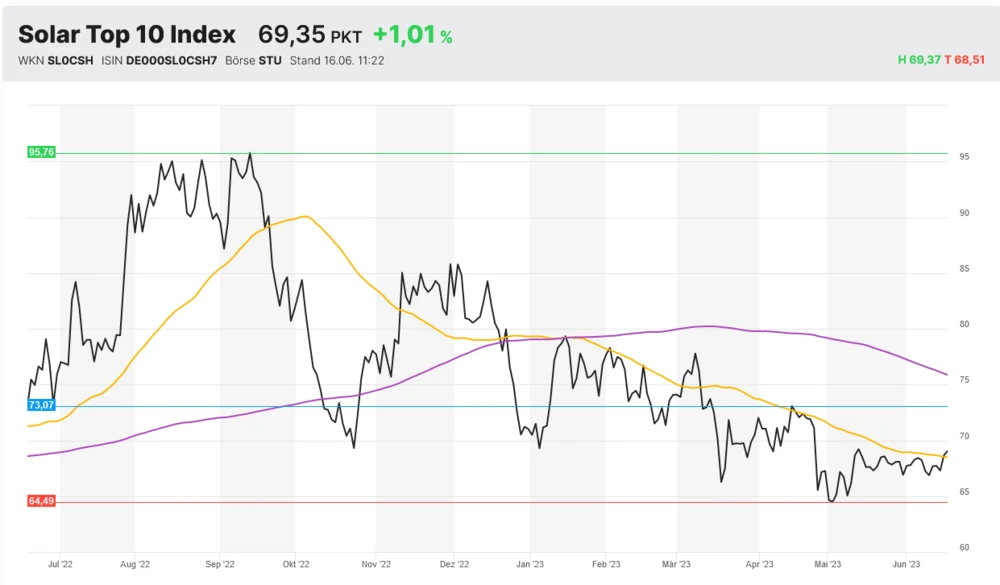Screen dimensions: 1000x585
Task: Click the WKN SL0CSH identifier
Action: 56,60
